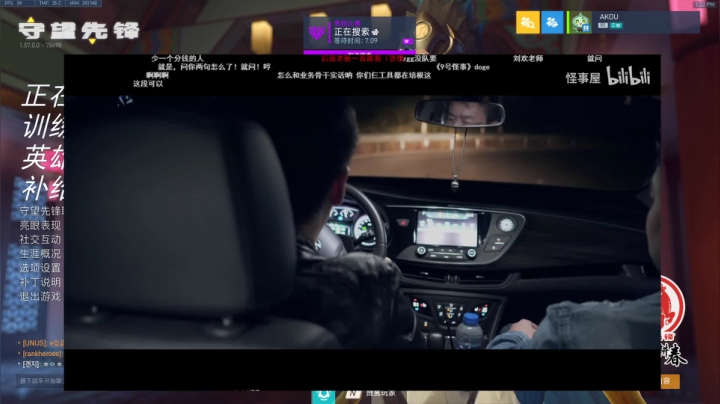The width and height of the screenshot is (720, 404).
Task: Open the 守望先锋联赛 menu item
Action: [x=42, y=211]
